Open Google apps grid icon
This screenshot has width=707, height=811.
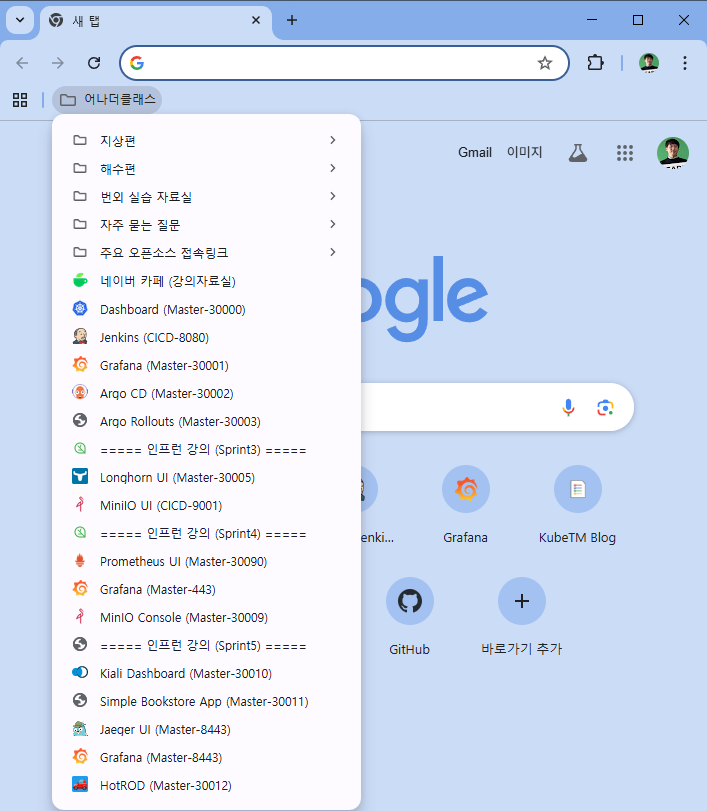(625, 153)
